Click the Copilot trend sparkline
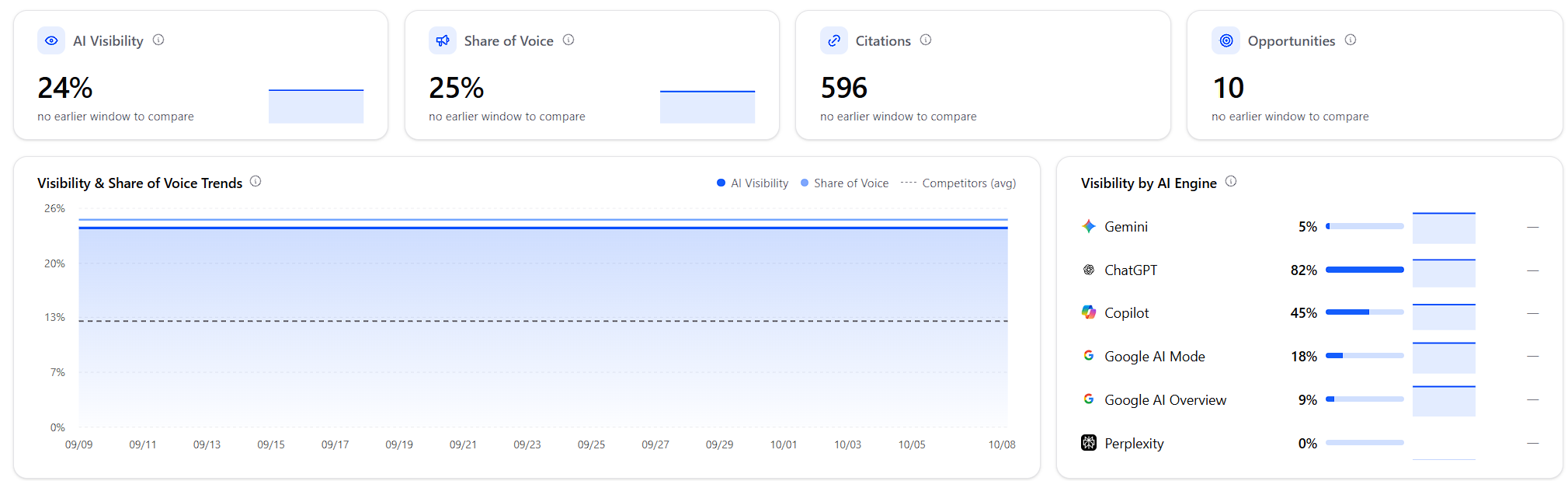This screenshot has height=481, width=1568. point(1444,316)
